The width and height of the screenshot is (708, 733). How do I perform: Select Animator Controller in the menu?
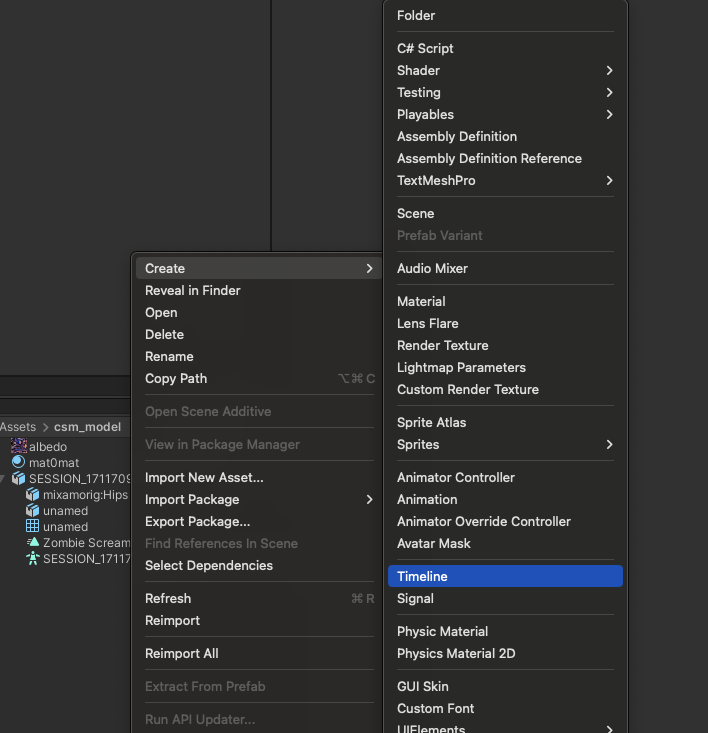click(455, 477)
